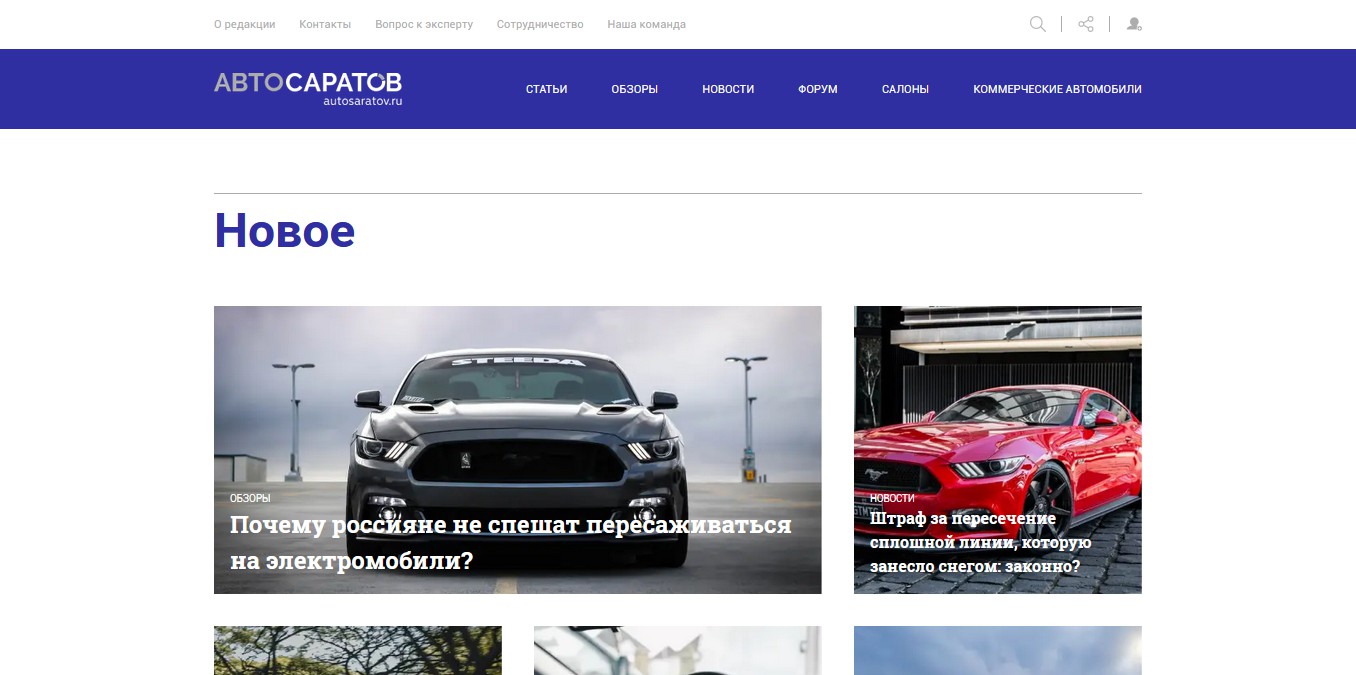Select the Форум menu item

pyautogui.click(x=818, y=89)
